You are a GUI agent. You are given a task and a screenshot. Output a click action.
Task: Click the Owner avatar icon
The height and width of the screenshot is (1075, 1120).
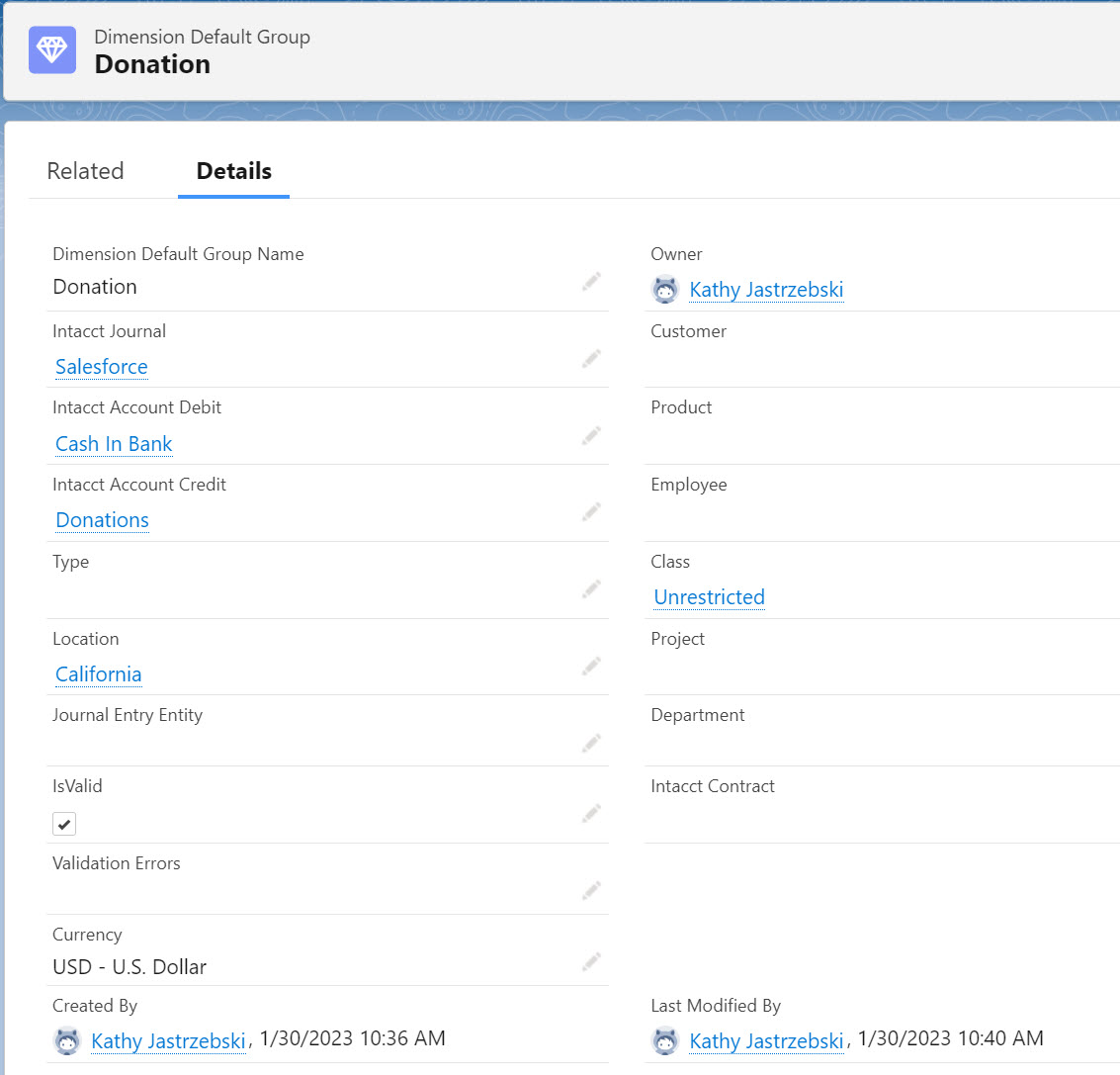(665, 290)
